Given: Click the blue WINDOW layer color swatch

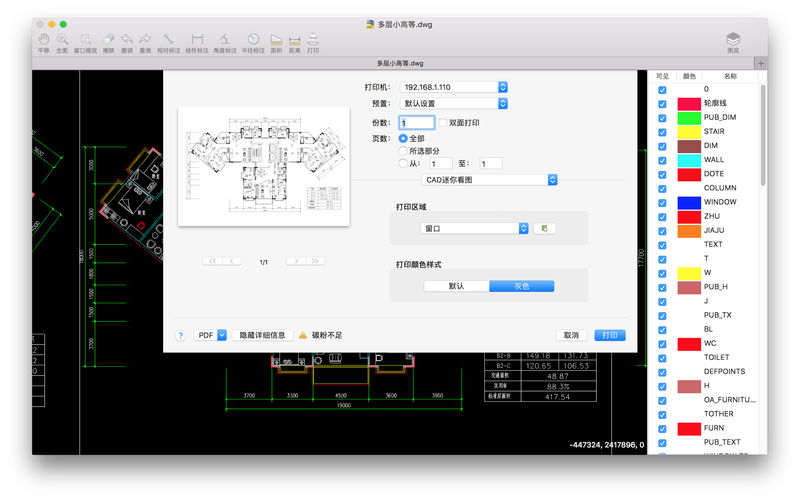Looking at the screenshot, I should point(689,203).
